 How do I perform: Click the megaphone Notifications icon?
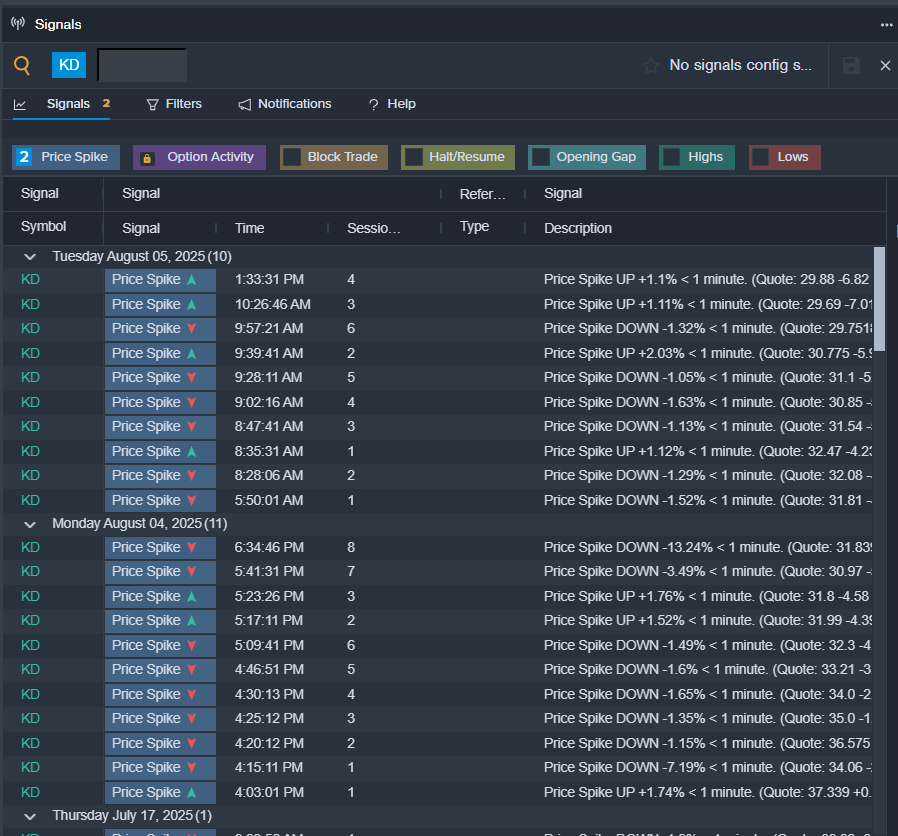coord(245,104)
